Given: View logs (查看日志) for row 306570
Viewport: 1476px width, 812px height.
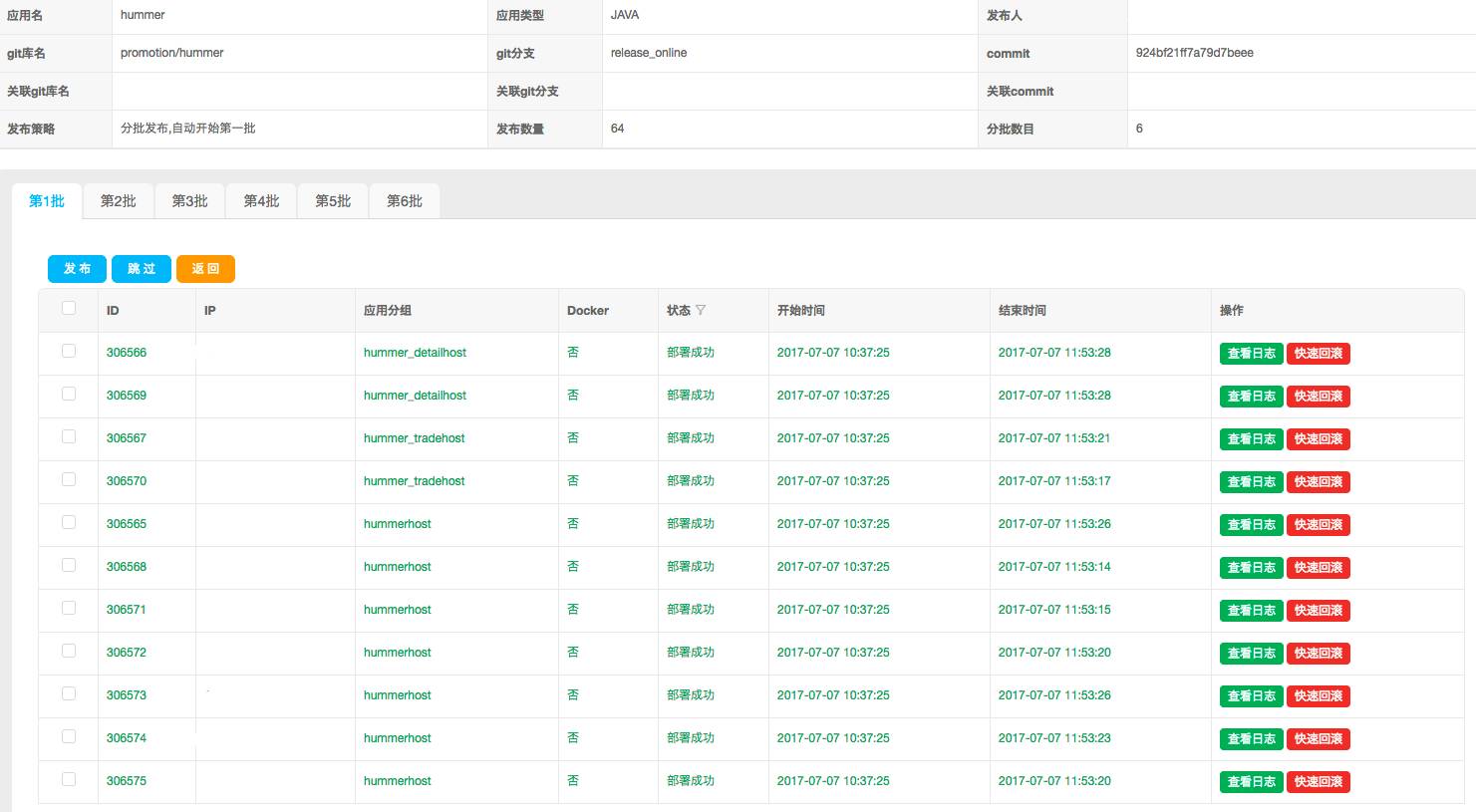Looking at the screenshot, I should [1252, 482].
